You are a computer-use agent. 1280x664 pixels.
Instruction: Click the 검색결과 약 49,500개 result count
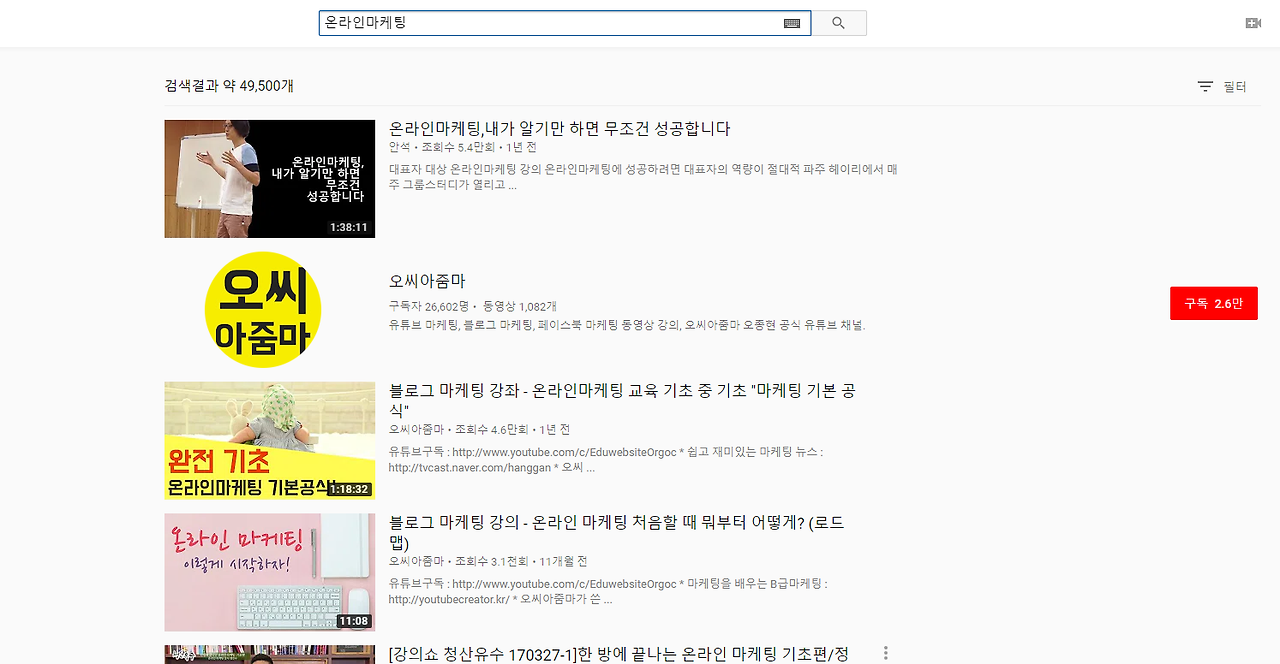(229, 86)
